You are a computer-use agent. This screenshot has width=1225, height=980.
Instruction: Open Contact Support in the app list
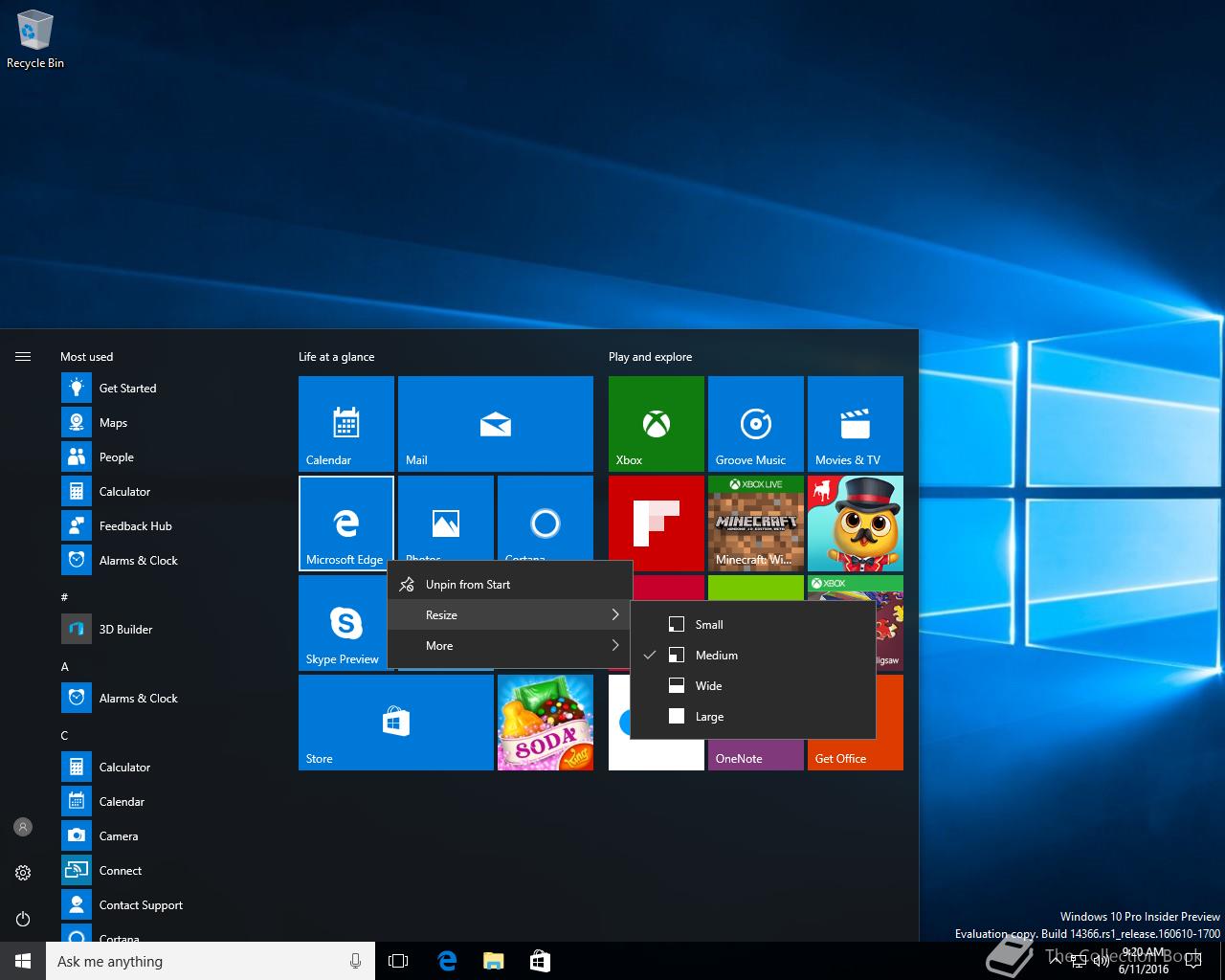(172, 904)
